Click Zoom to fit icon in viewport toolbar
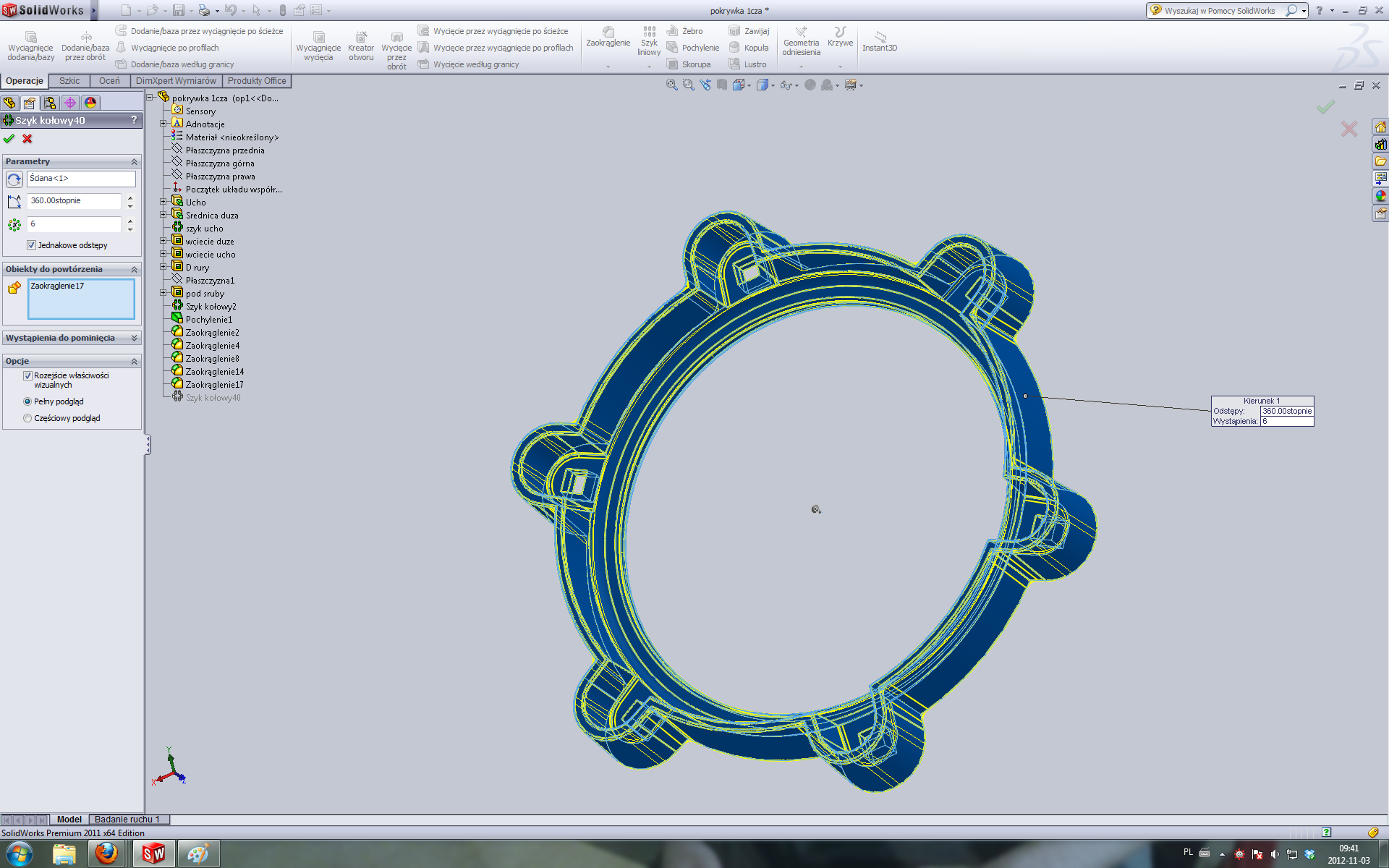 pyautogui.click(x=671, y=85)
